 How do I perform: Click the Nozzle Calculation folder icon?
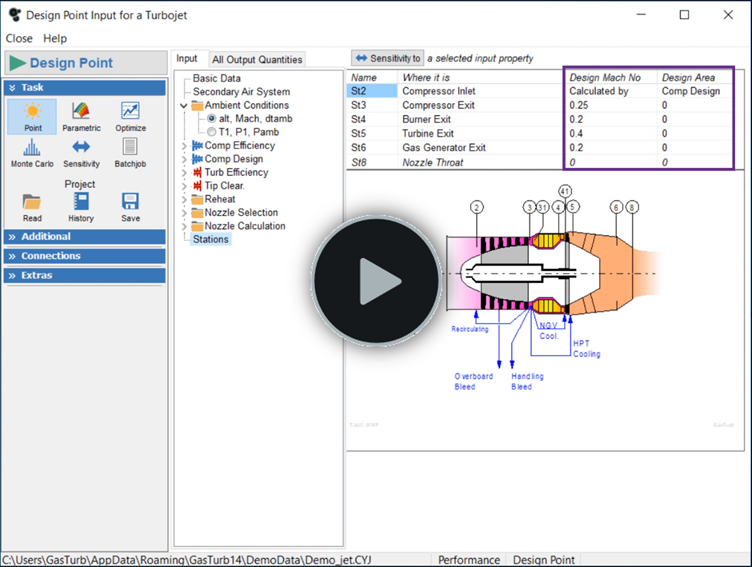point(197,226)
